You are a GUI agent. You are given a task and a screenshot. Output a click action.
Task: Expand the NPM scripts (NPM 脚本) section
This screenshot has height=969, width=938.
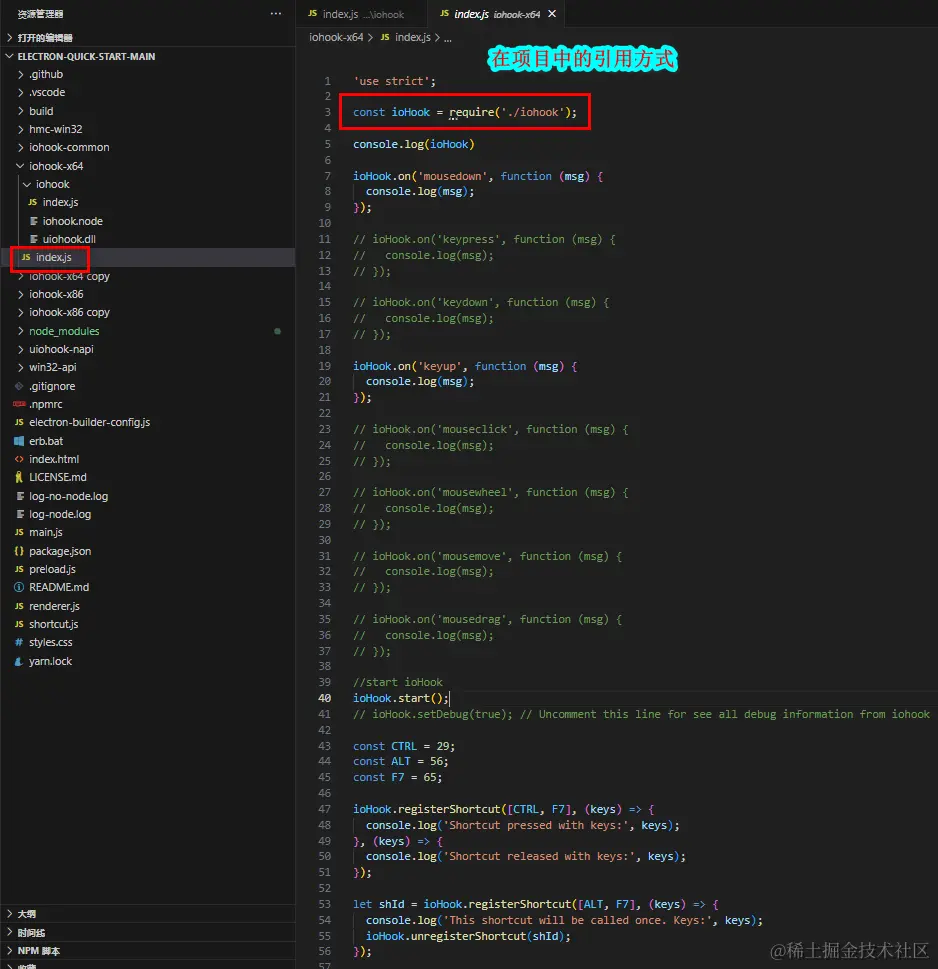(148, 950)
